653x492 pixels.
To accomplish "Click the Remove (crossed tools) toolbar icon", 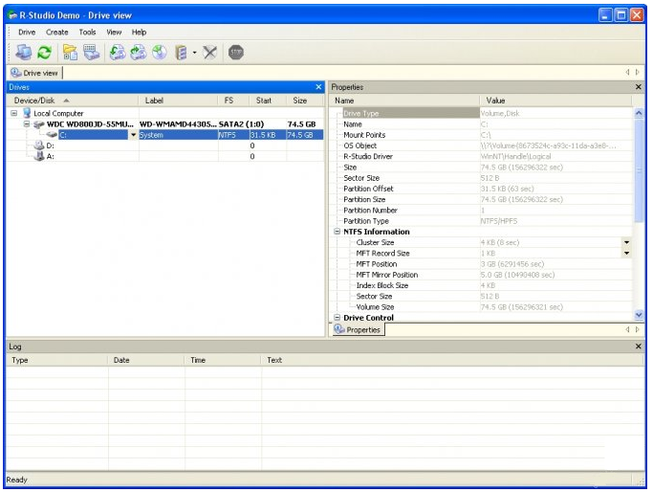I will (210, 52).
